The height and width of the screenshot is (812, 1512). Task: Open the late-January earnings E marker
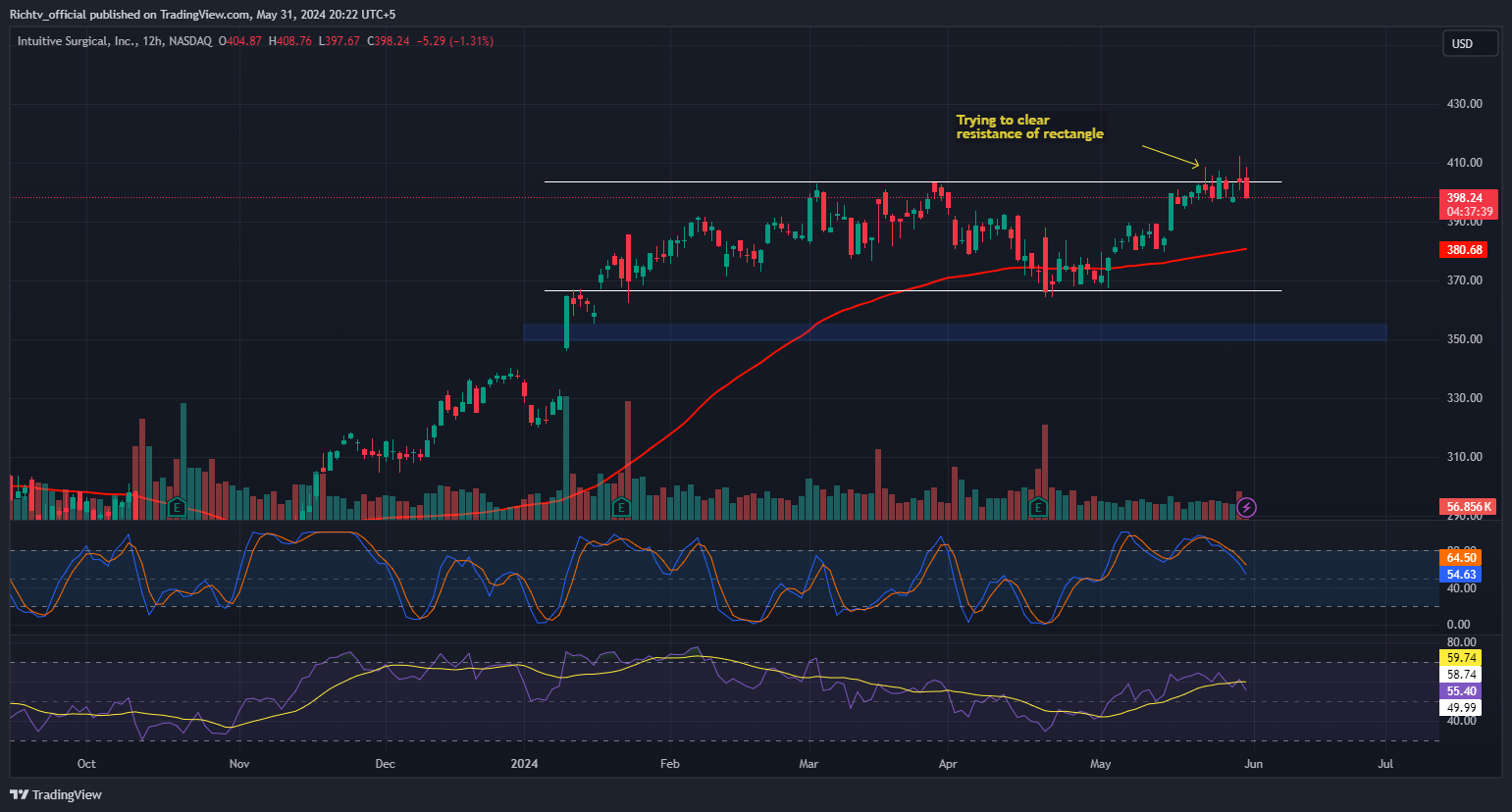(620, 507)
